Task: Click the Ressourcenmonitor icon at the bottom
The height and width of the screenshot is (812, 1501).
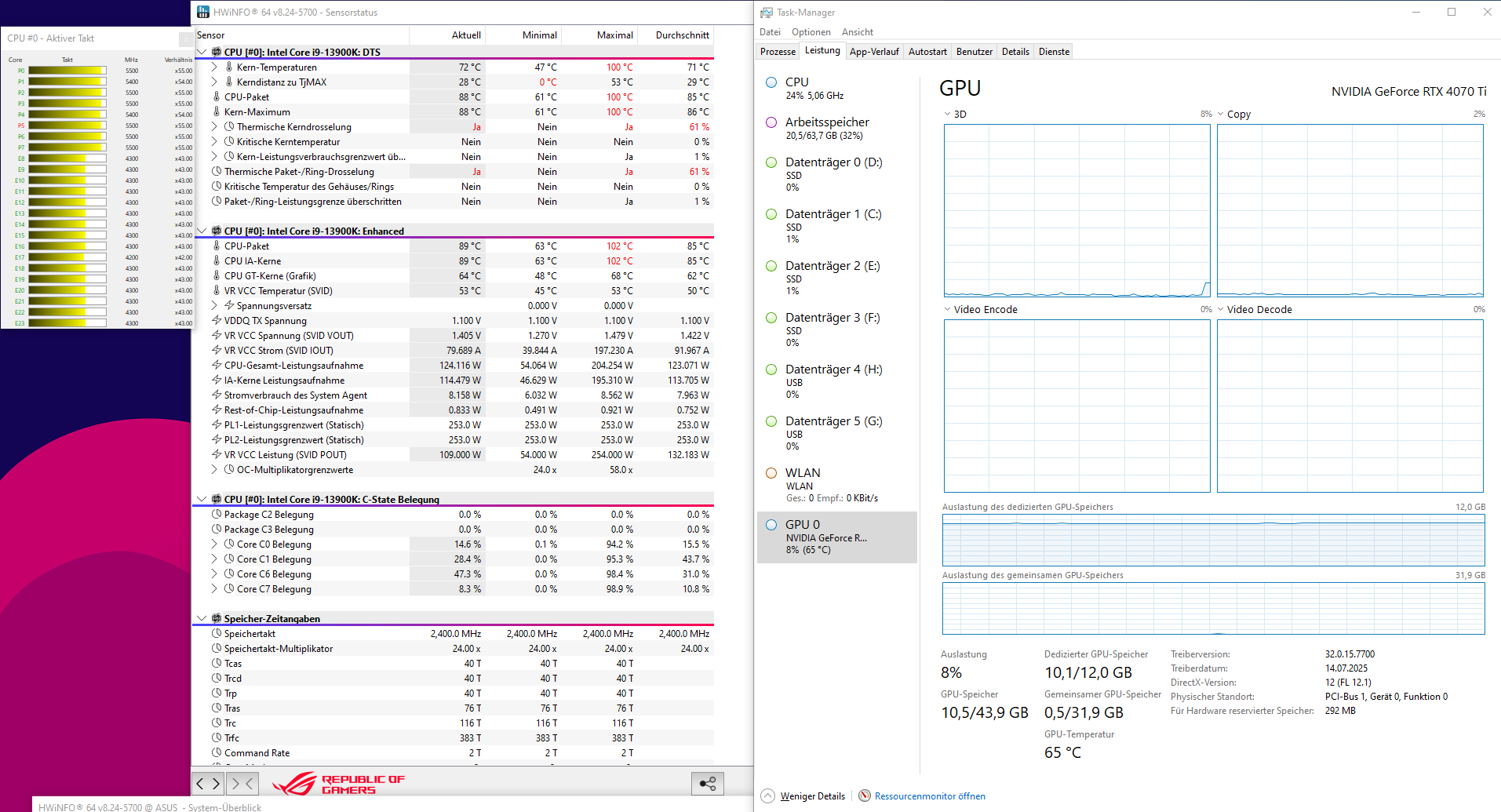Action: [x=865, y=796]
